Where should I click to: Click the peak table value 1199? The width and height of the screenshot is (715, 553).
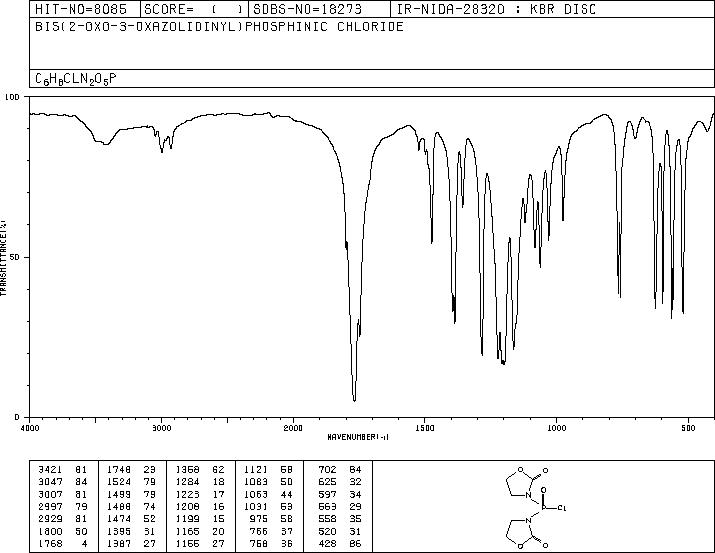tap(188, 519)
